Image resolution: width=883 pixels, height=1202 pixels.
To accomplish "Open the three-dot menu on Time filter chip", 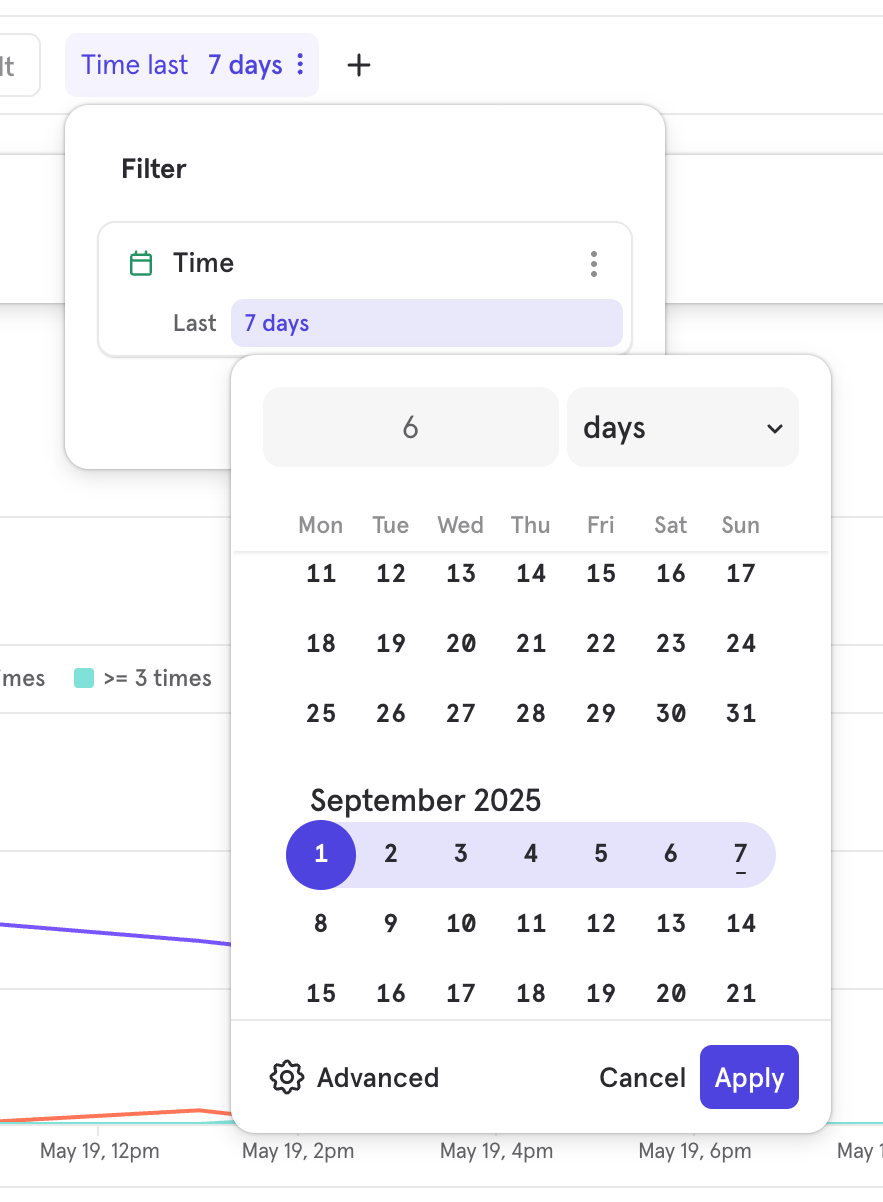I will click(301, 66).
